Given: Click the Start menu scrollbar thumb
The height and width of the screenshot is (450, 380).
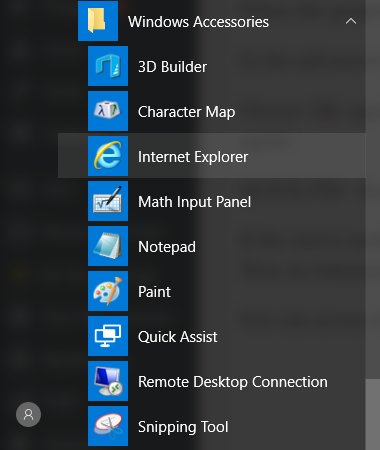Looking at the screenshot, I should (373, 414).
